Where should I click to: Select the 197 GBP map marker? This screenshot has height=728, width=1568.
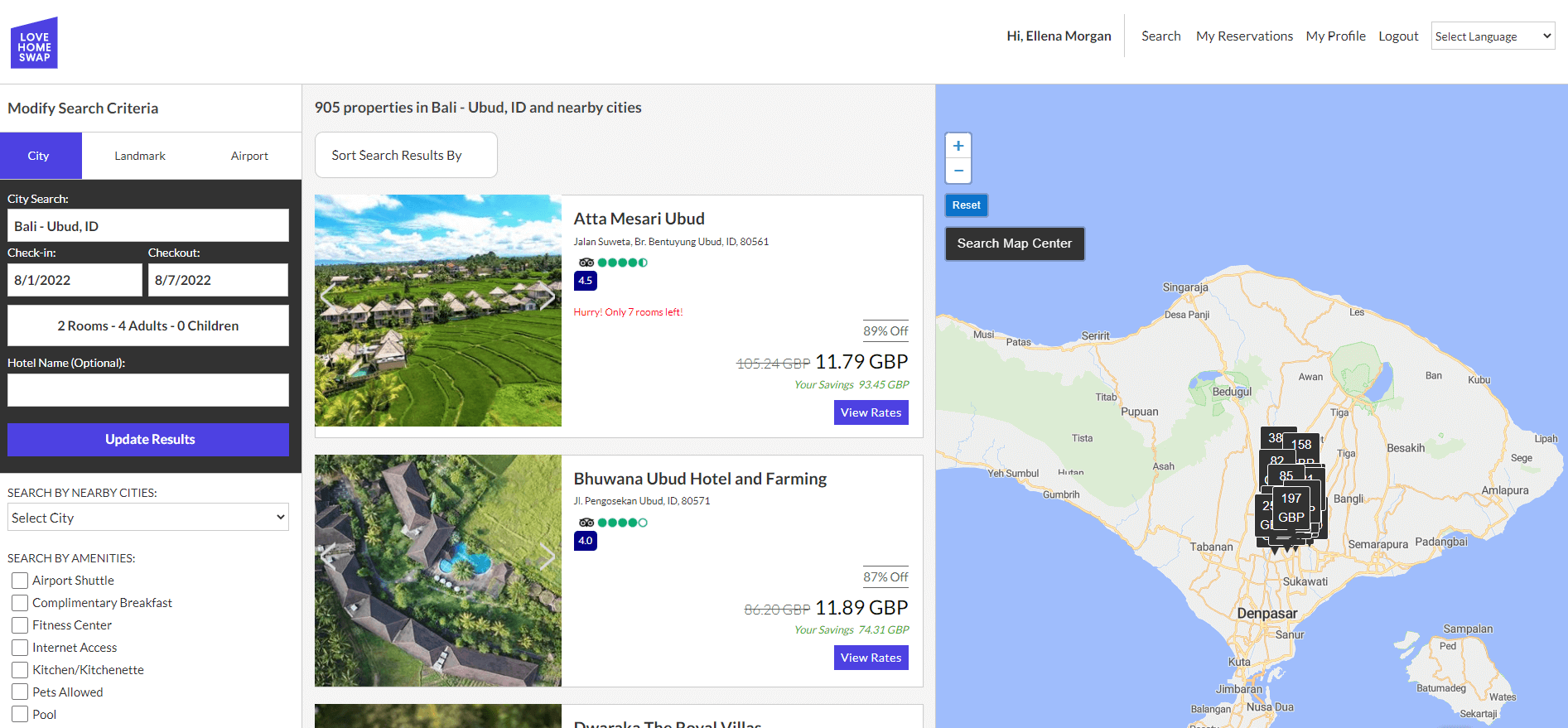[x=1291, y=508]
